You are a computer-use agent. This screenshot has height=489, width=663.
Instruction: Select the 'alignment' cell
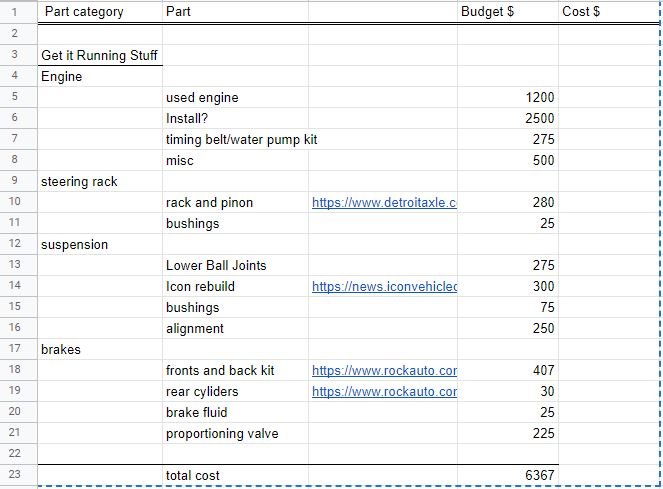tap(236, 328)
